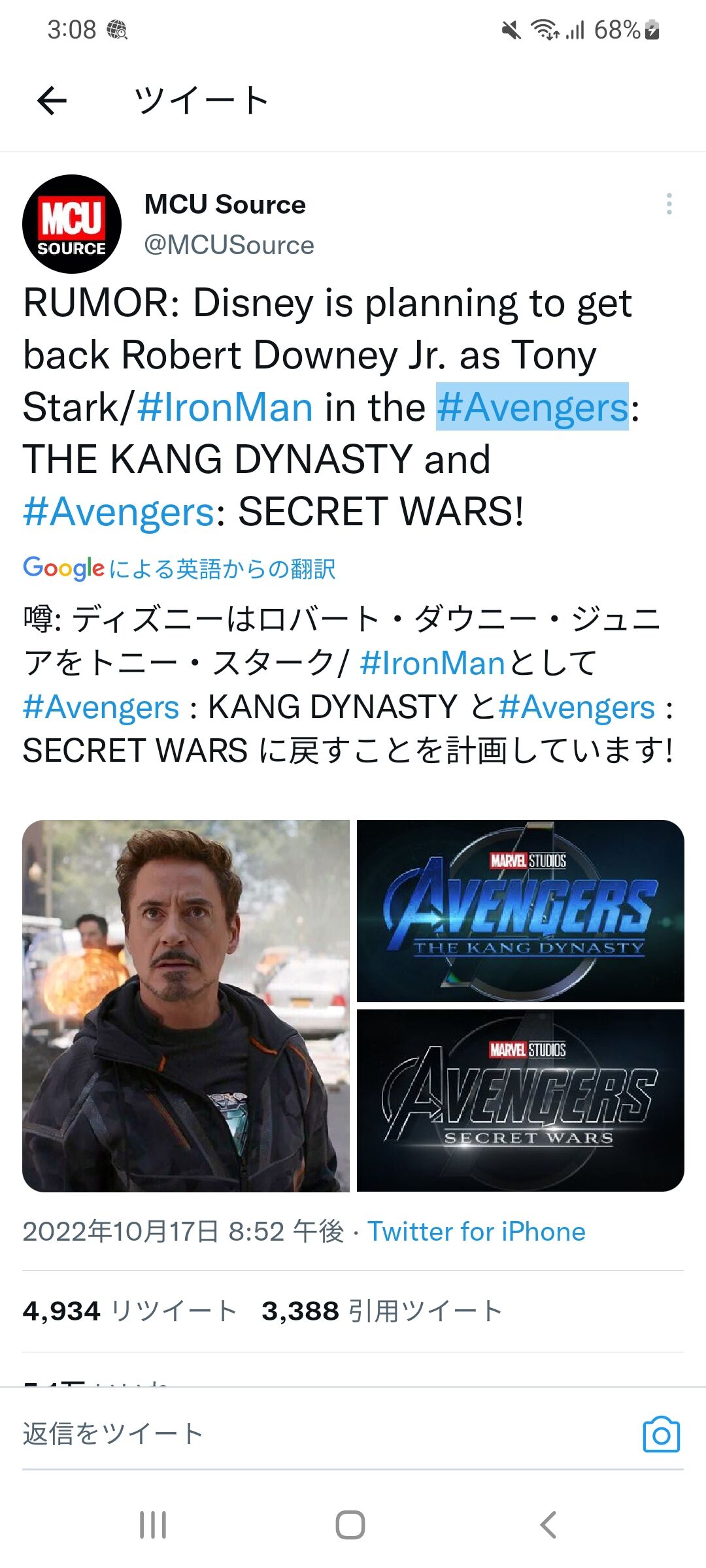This screenshot has width=706, height=1568.
Task: Tap the Android home button
Action: pos(350,1525)
